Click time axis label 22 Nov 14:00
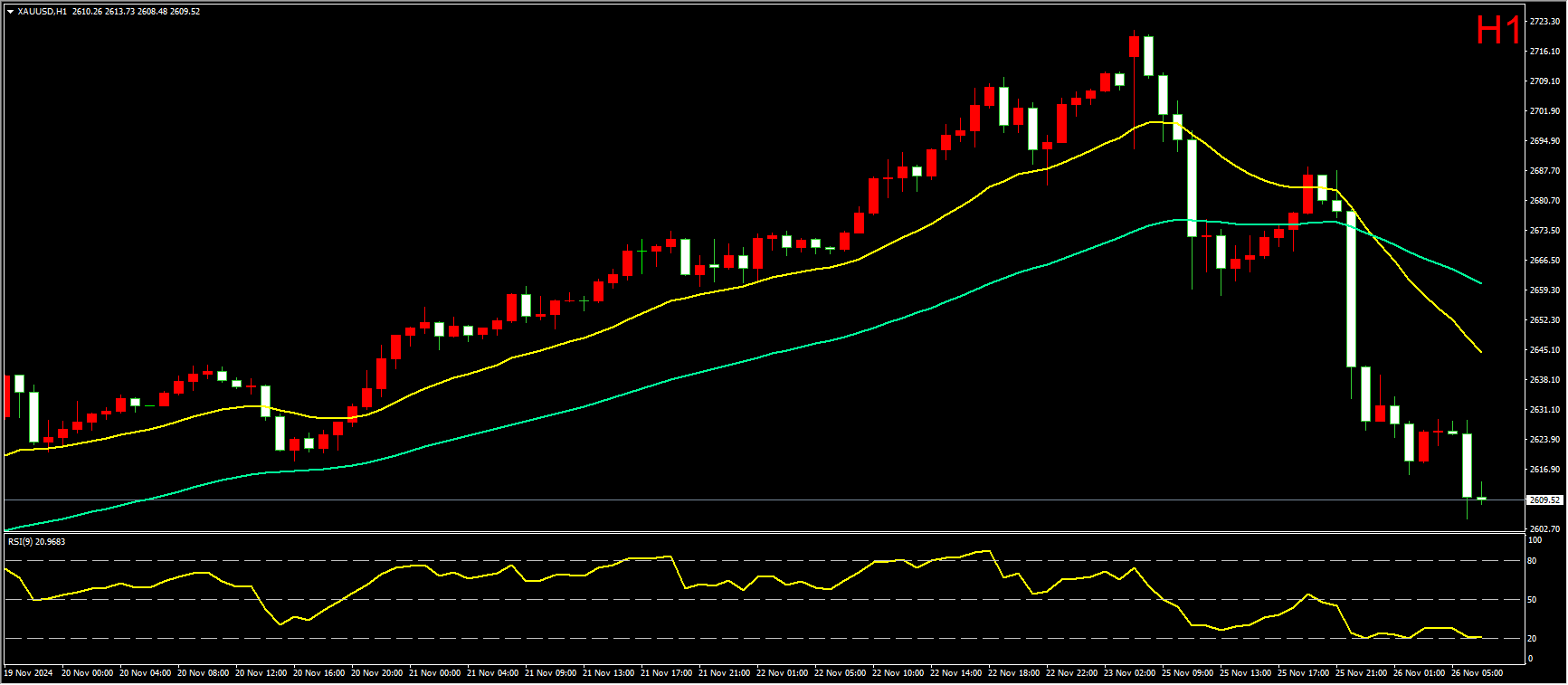The height and width of the screenshot is (685, 1568). (955, 673)
